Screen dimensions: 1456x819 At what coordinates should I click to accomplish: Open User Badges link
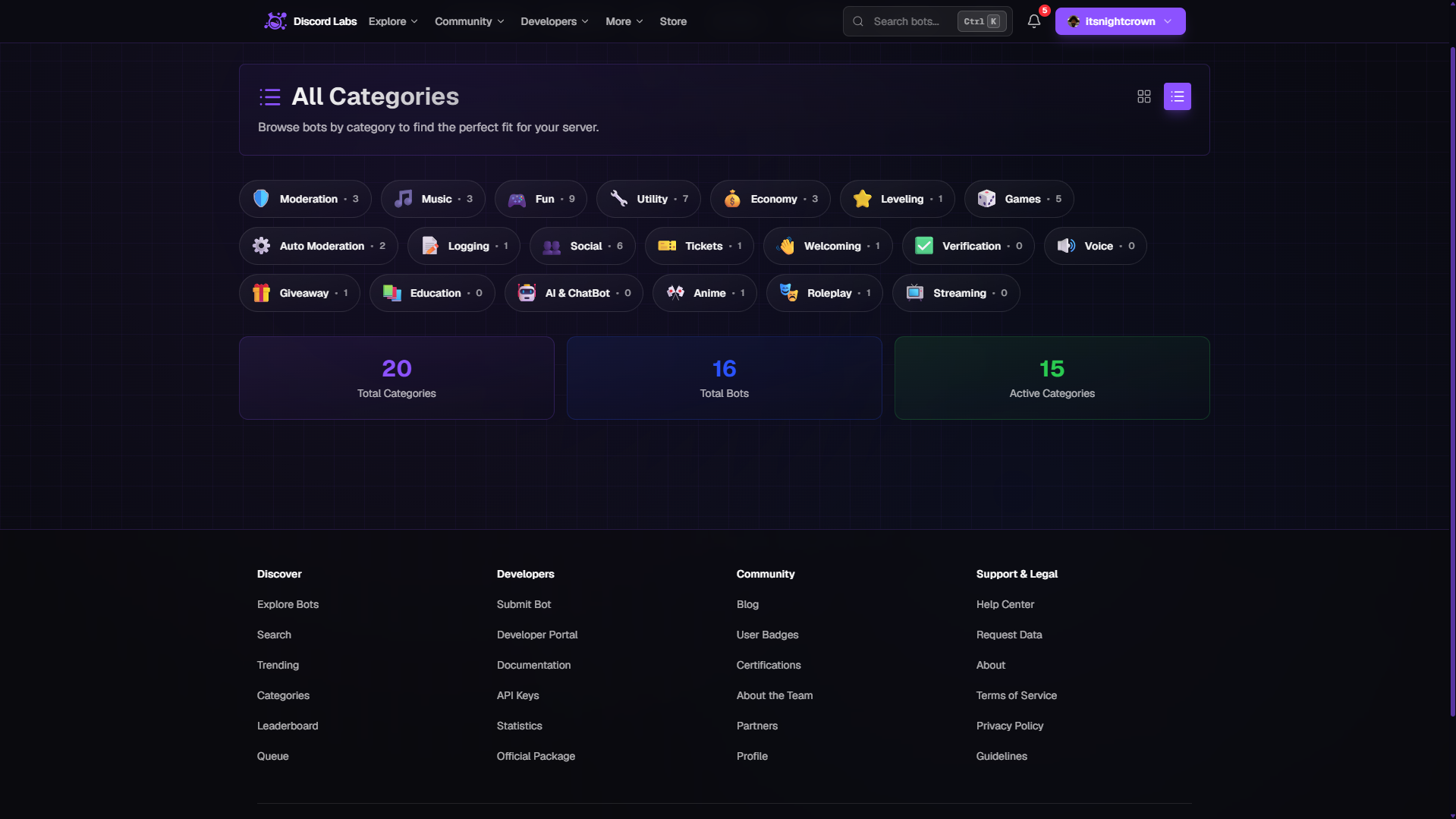point(767,635)
